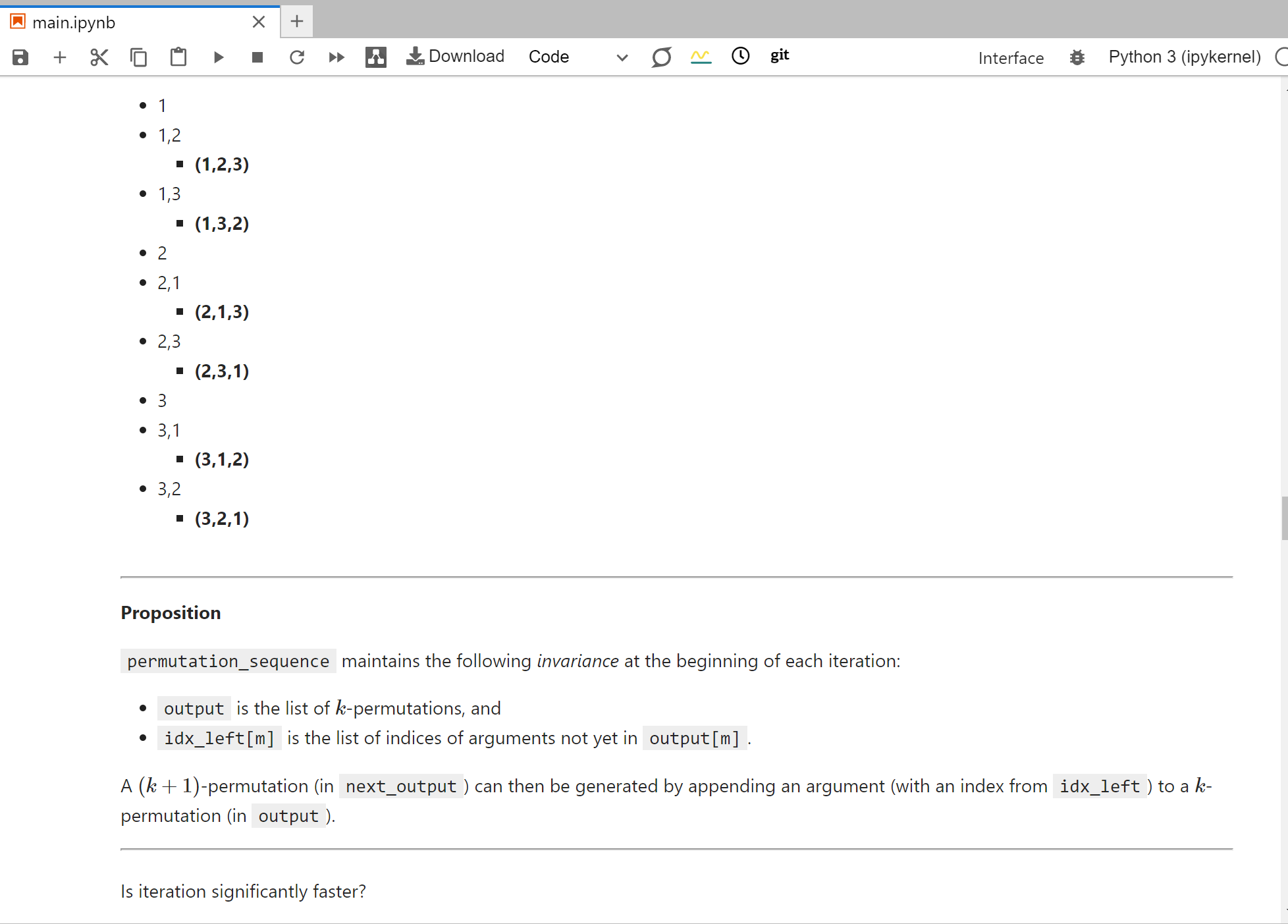Interrupt the kernel with stop button
The image size is (1288, 924).
click(x=257, y=57)
